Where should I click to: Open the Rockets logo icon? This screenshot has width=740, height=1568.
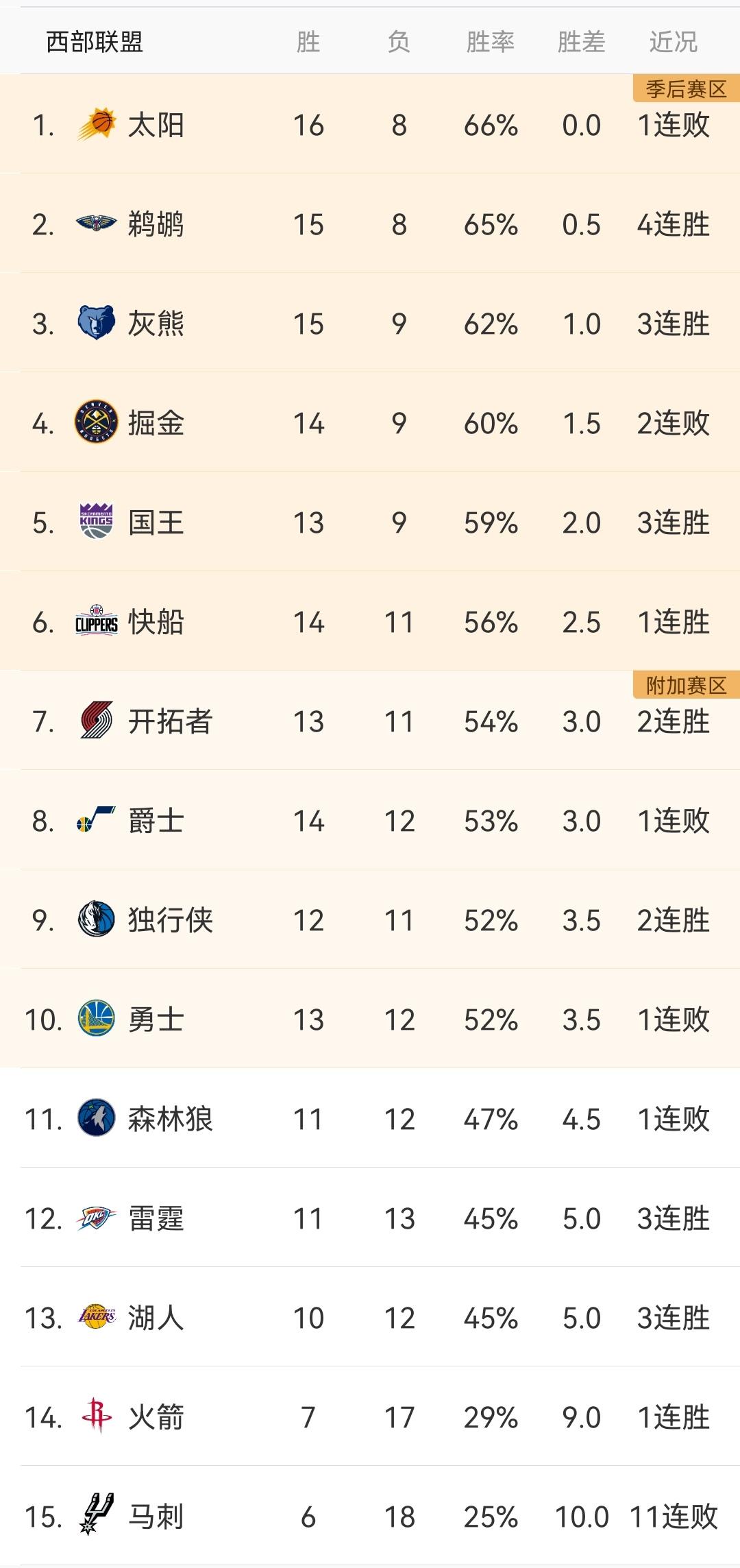click(x=96, y=1416)
